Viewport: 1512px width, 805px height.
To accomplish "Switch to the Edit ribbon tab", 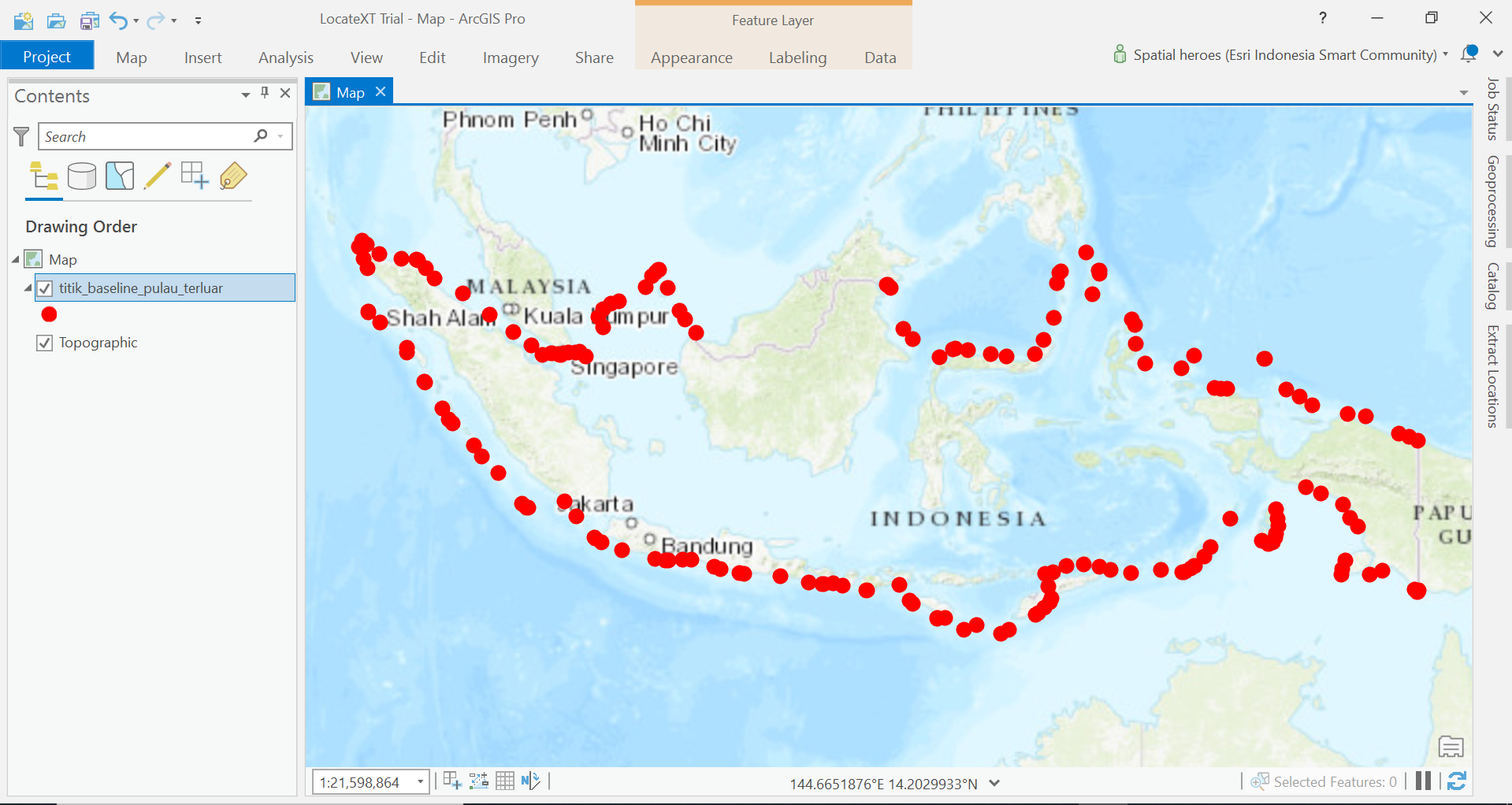I will click(x=433, y=57).
